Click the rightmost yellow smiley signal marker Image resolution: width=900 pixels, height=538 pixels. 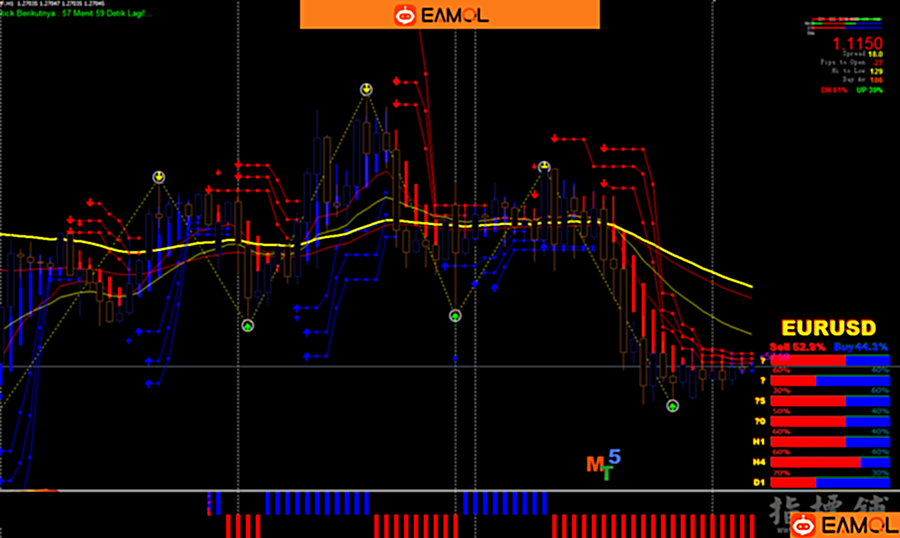click(544, 167)
